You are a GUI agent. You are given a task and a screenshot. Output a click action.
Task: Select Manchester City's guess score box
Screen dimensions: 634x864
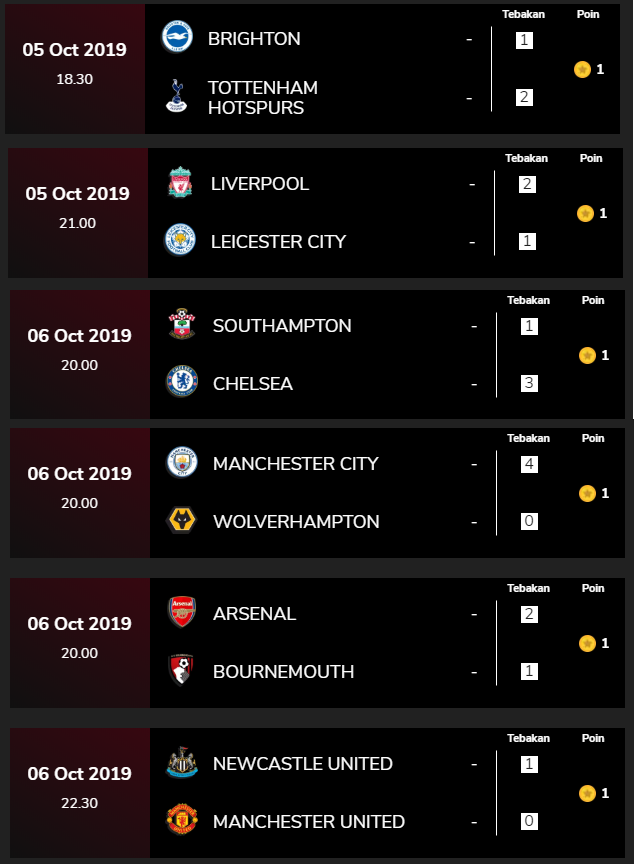[x=530, y=464]
